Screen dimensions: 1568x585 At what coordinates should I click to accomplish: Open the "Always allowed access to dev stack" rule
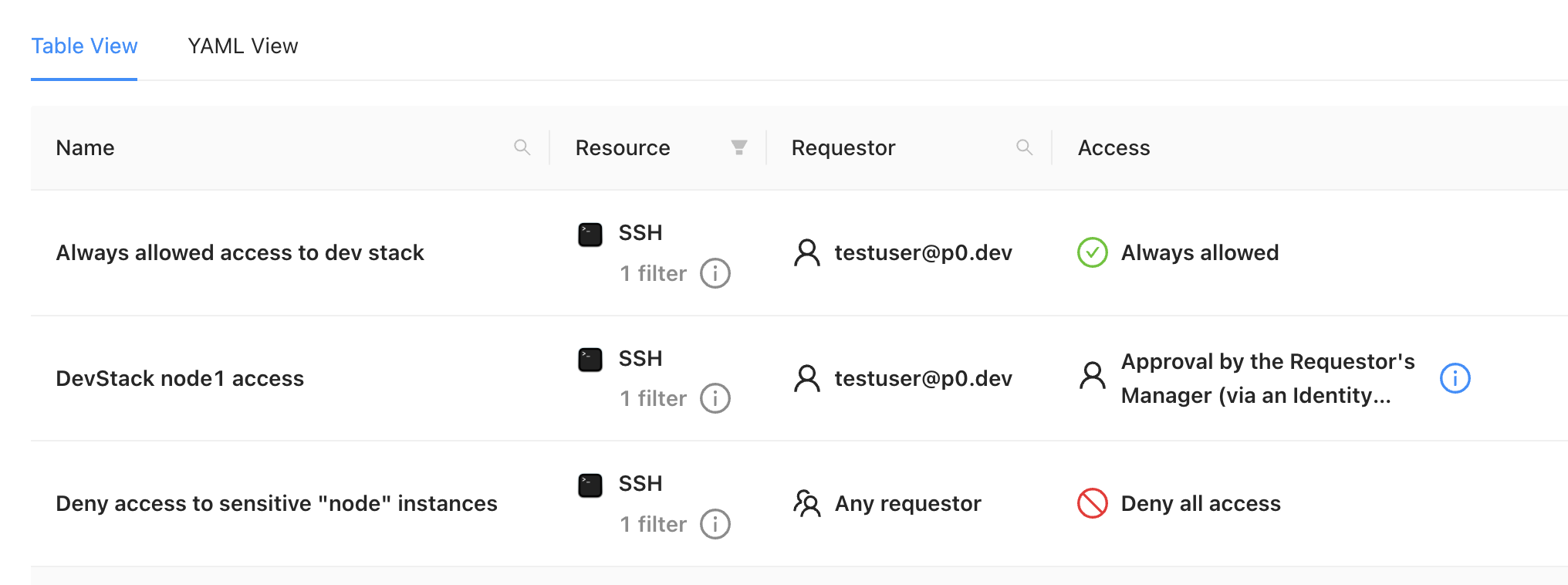tap(240, 253)
